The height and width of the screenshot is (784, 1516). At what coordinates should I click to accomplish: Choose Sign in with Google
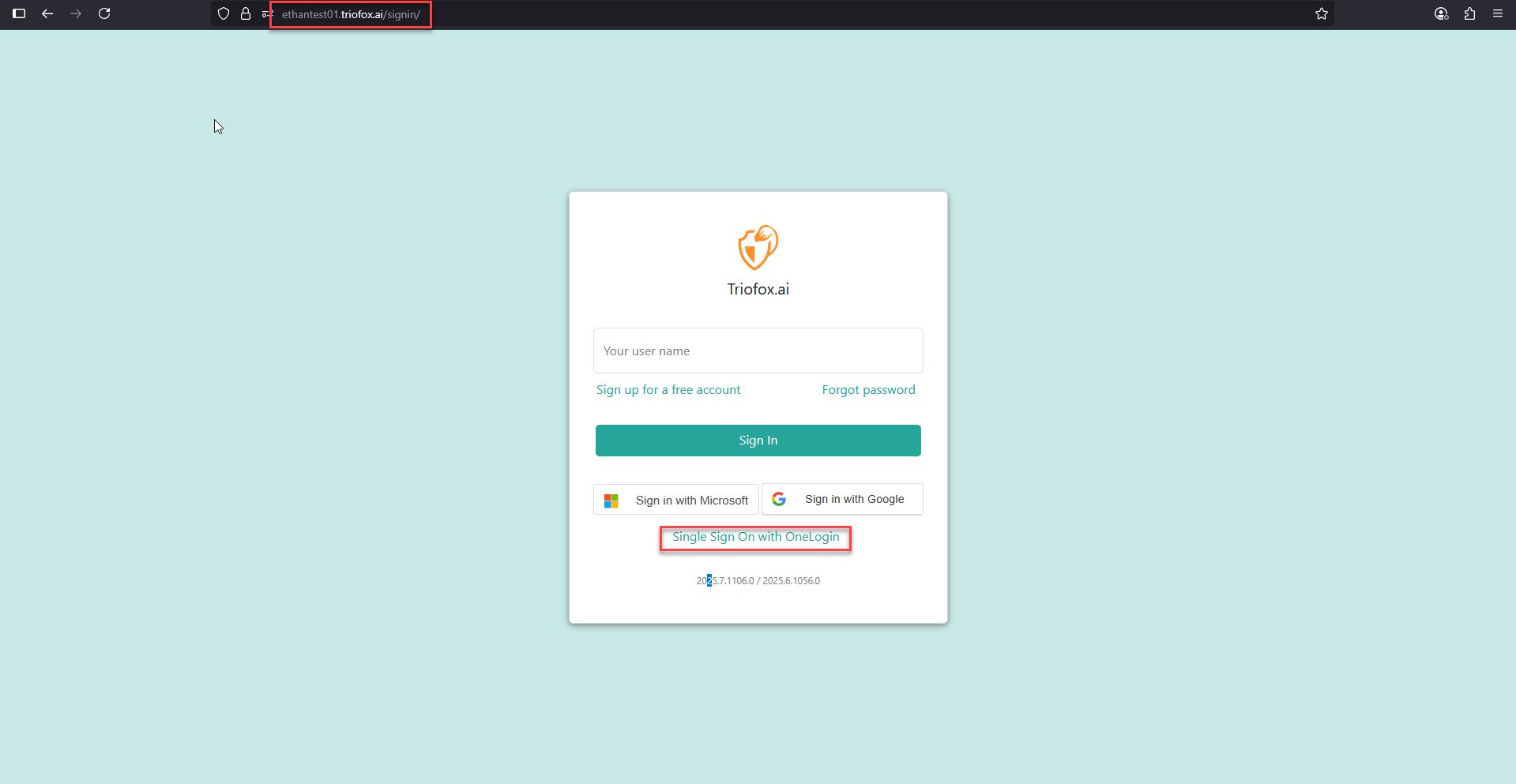842,499
